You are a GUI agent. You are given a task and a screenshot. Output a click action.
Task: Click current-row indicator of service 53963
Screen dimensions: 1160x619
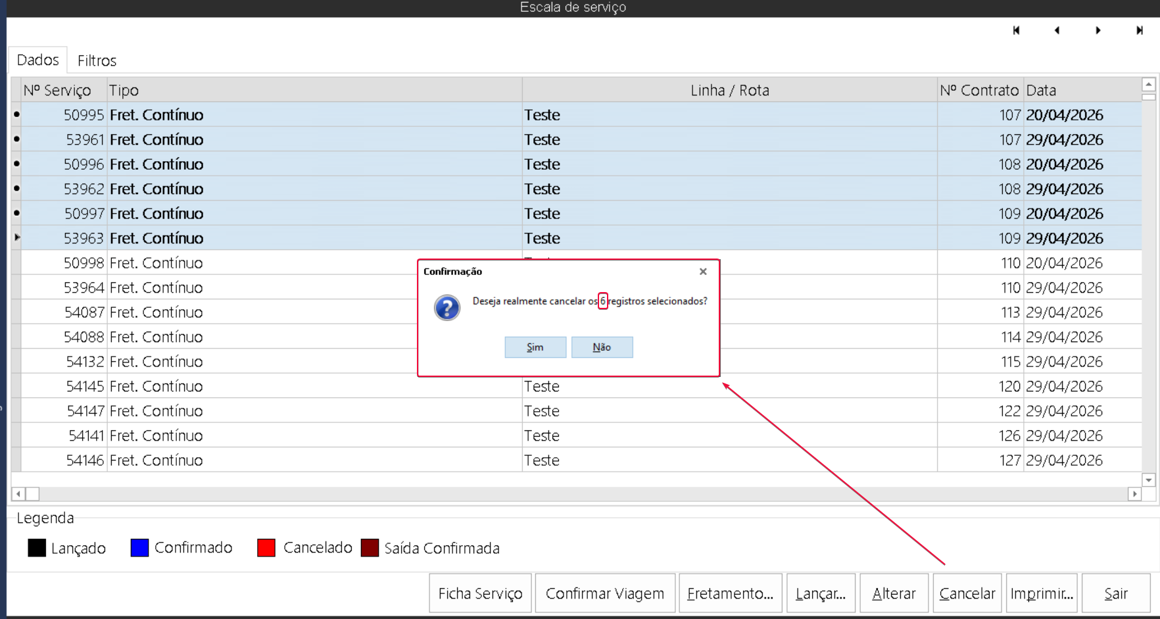16,238
